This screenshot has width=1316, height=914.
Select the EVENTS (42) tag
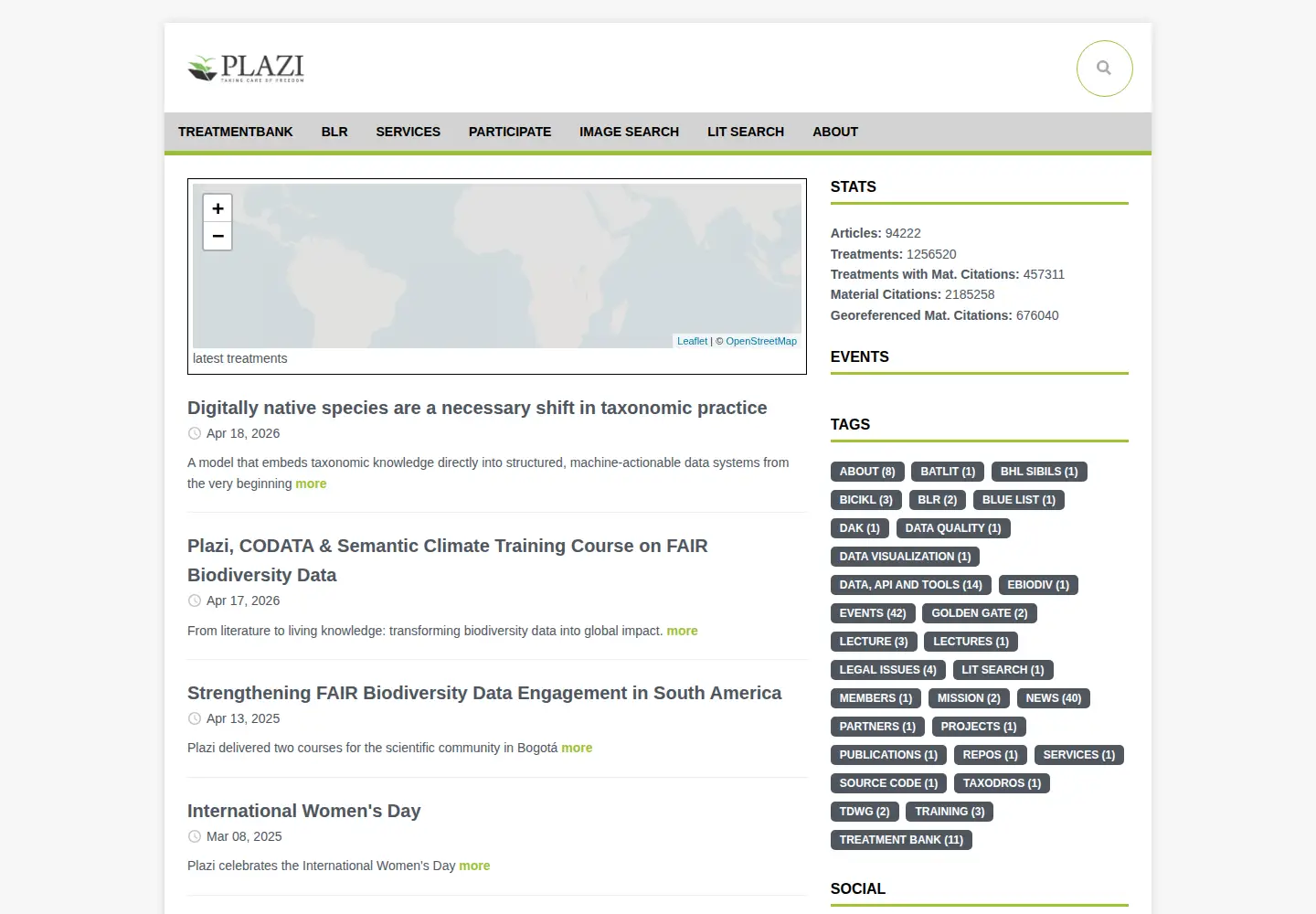click(x=873, y=613)
